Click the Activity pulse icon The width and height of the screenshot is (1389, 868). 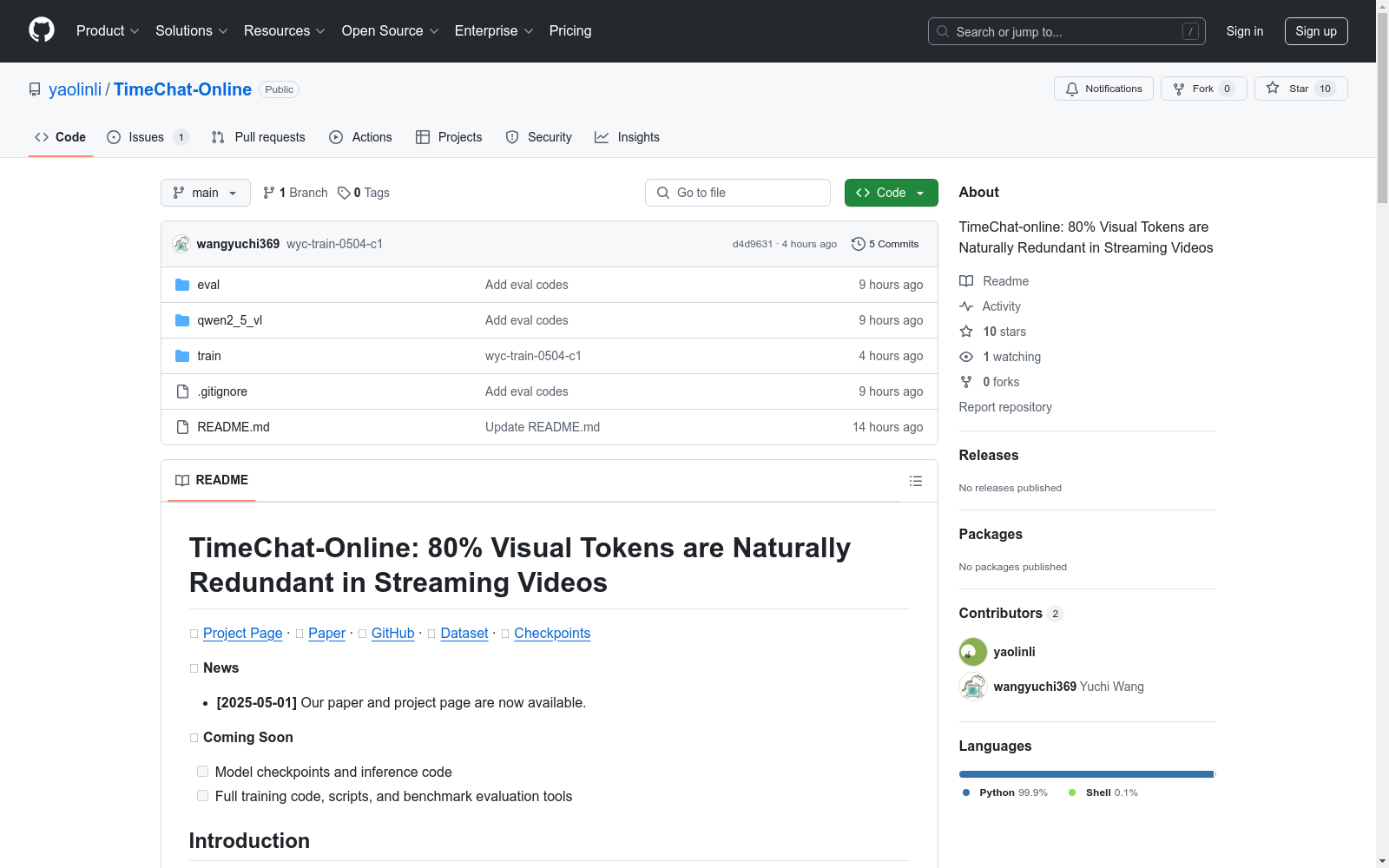tap(966, 306)
